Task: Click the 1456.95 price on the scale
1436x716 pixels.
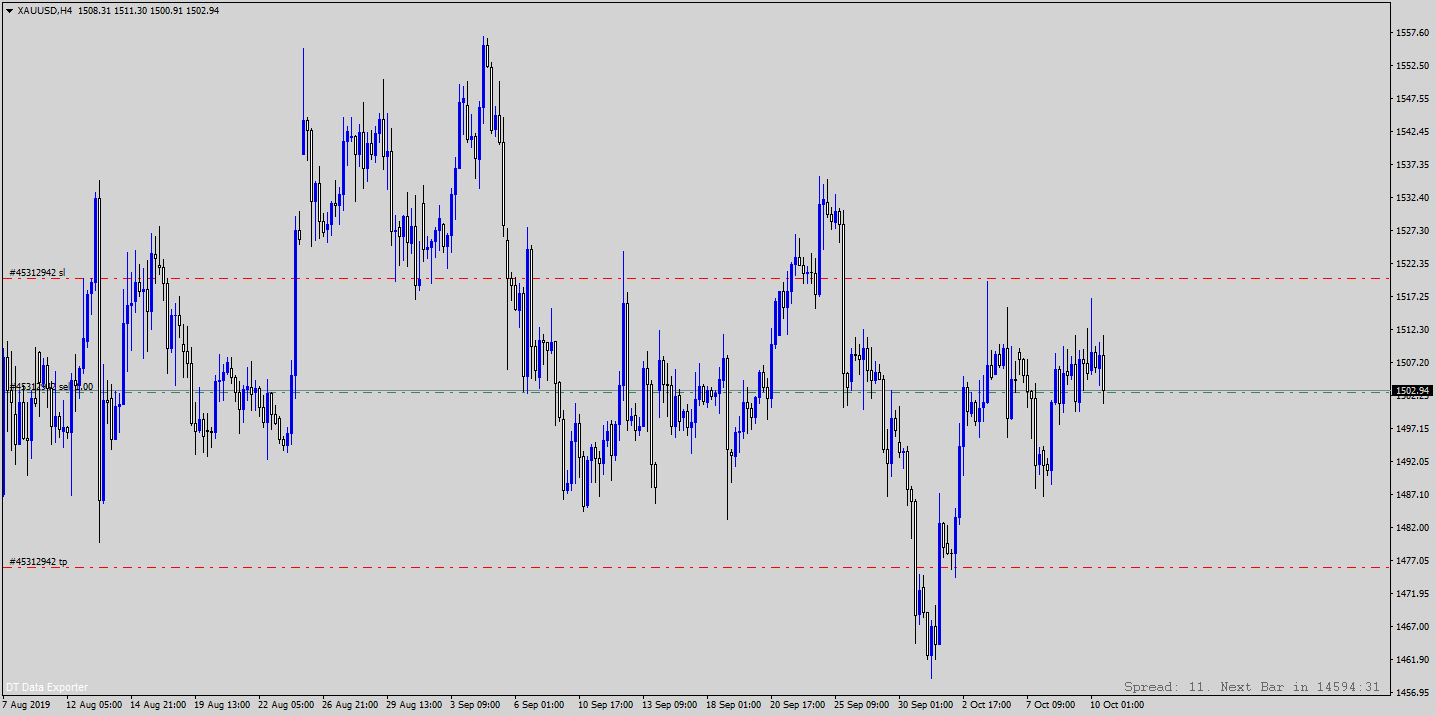Action: (x=1410, y=692)
